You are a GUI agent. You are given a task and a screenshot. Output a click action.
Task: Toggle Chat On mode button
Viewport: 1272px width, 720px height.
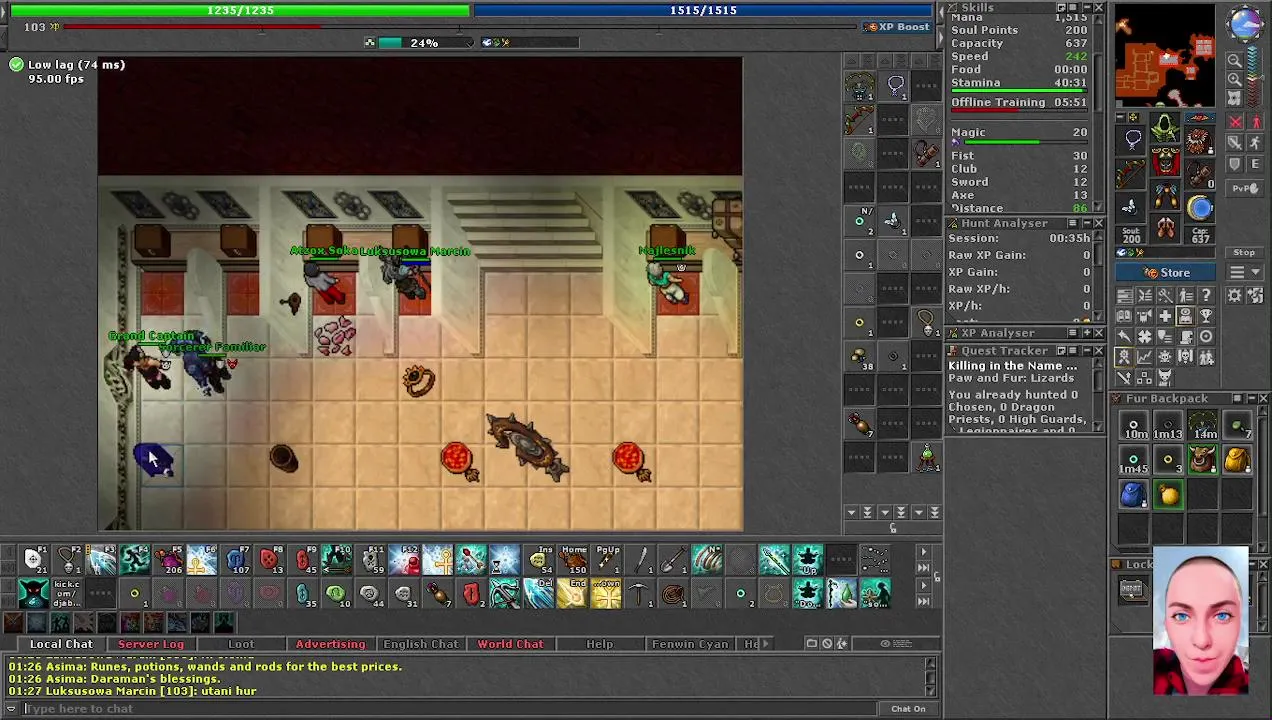coord(908,709)
